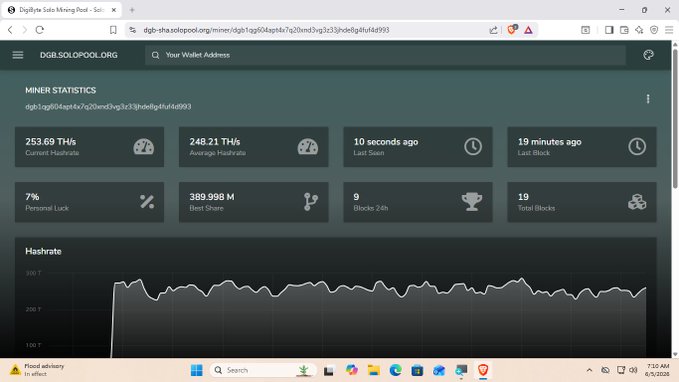679x382 pixels.
Task: Click the volume speaker tray icon
Action: pos(634,370)
